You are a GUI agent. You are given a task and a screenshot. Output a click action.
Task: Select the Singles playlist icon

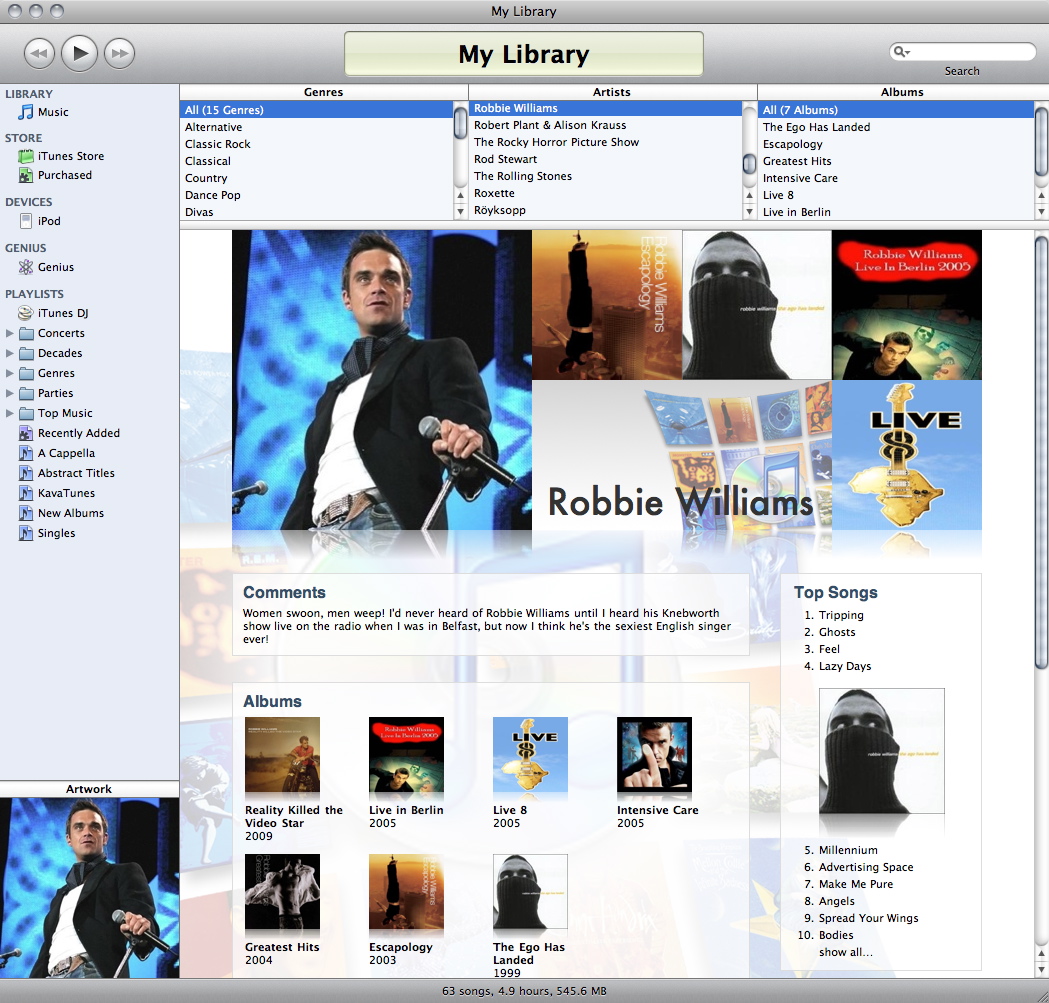coord(25,533)
